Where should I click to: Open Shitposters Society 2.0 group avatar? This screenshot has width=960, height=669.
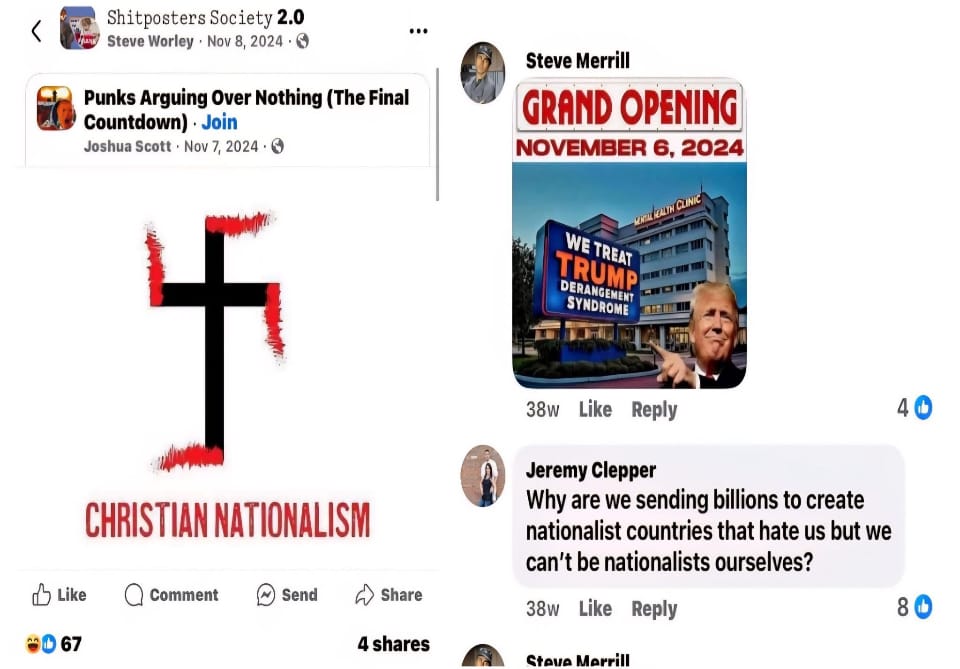[79, 28]
